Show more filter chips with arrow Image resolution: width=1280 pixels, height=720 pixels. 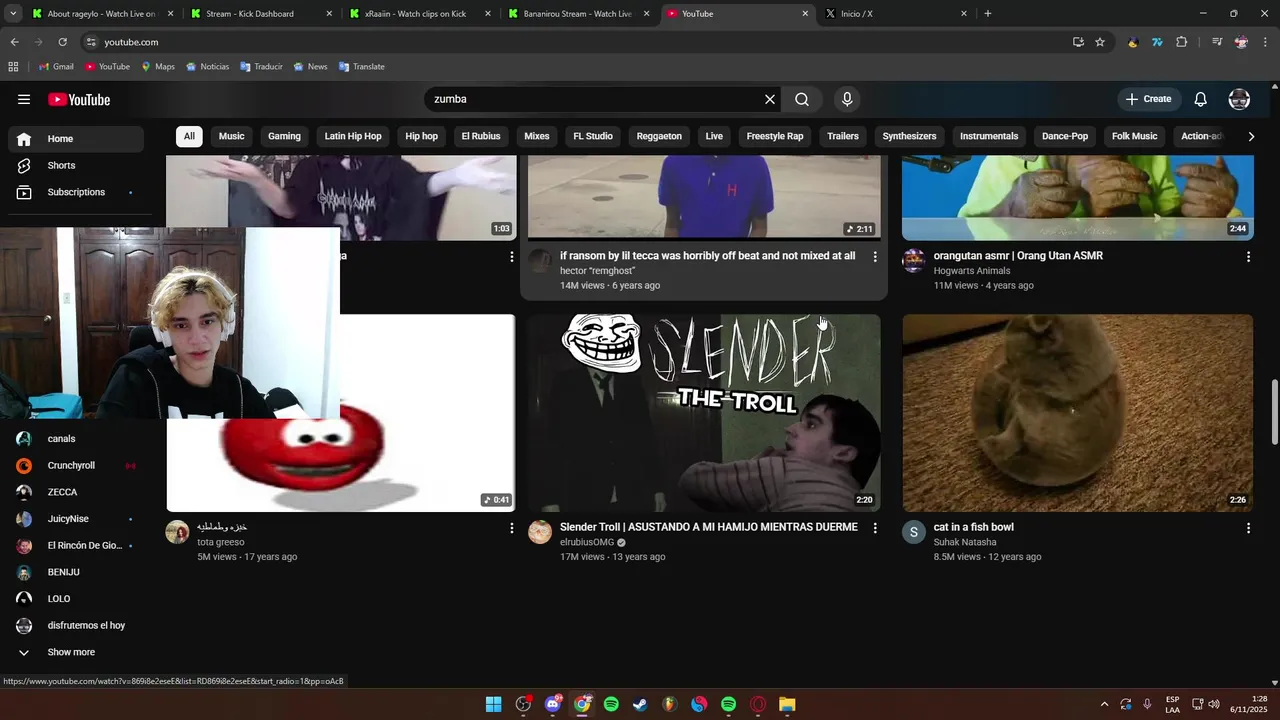pos(1250,136)
